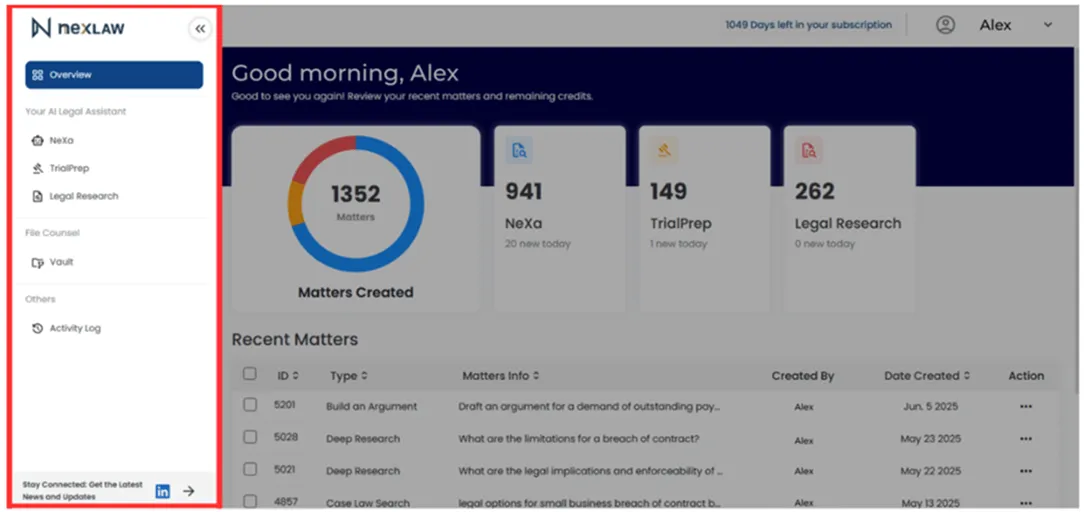Click the Legal Research card icon
This screenshot has height=512, width=1084.
(809, 150)
